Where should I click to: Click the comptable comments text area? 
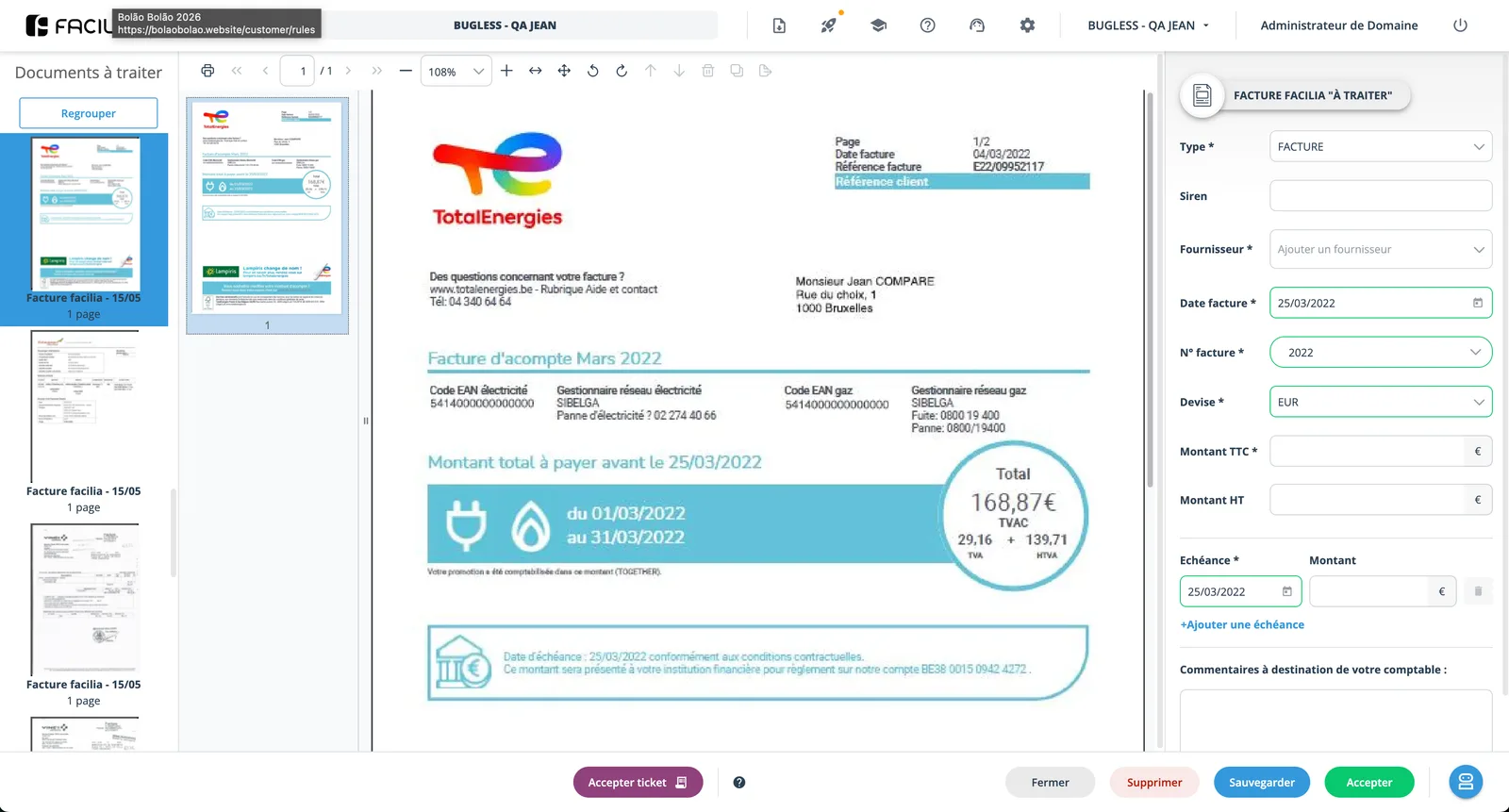pyautogui.click(x=1335, y=721)
